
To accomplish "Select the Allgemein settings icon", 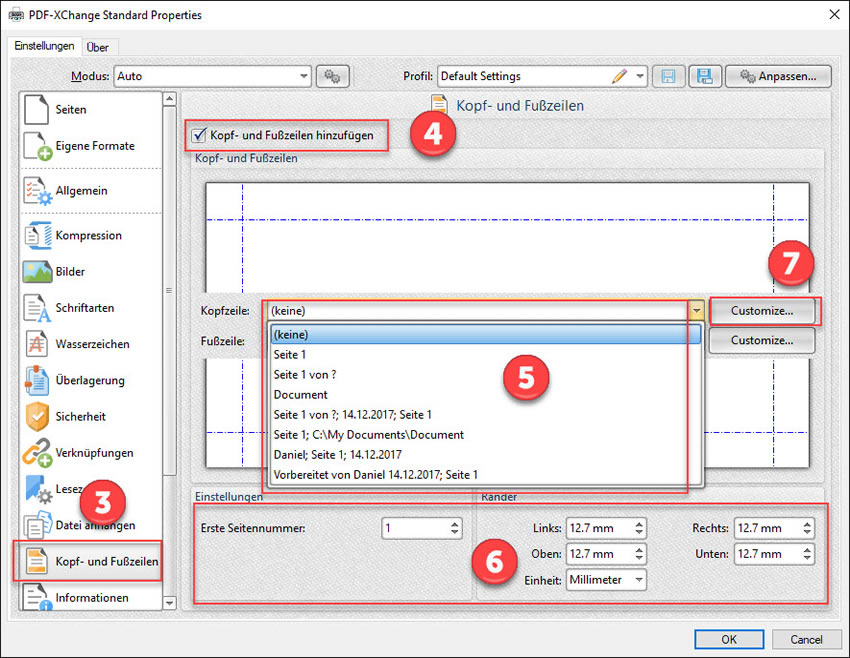I will 37,191.
